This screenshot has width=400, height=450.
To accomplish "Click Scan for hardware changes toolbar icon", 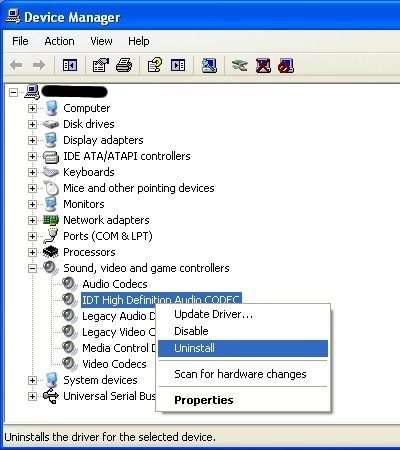I will (x=209, y=65).
